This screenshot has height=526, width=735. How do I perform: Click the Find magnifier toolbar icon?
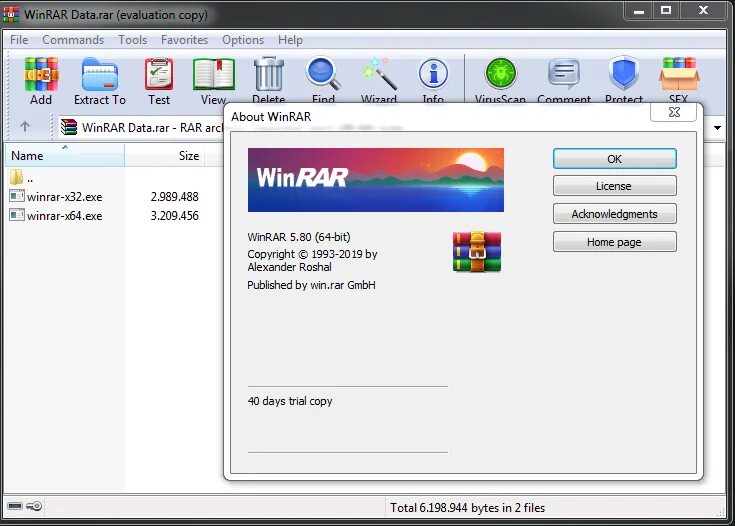[323, 74]
